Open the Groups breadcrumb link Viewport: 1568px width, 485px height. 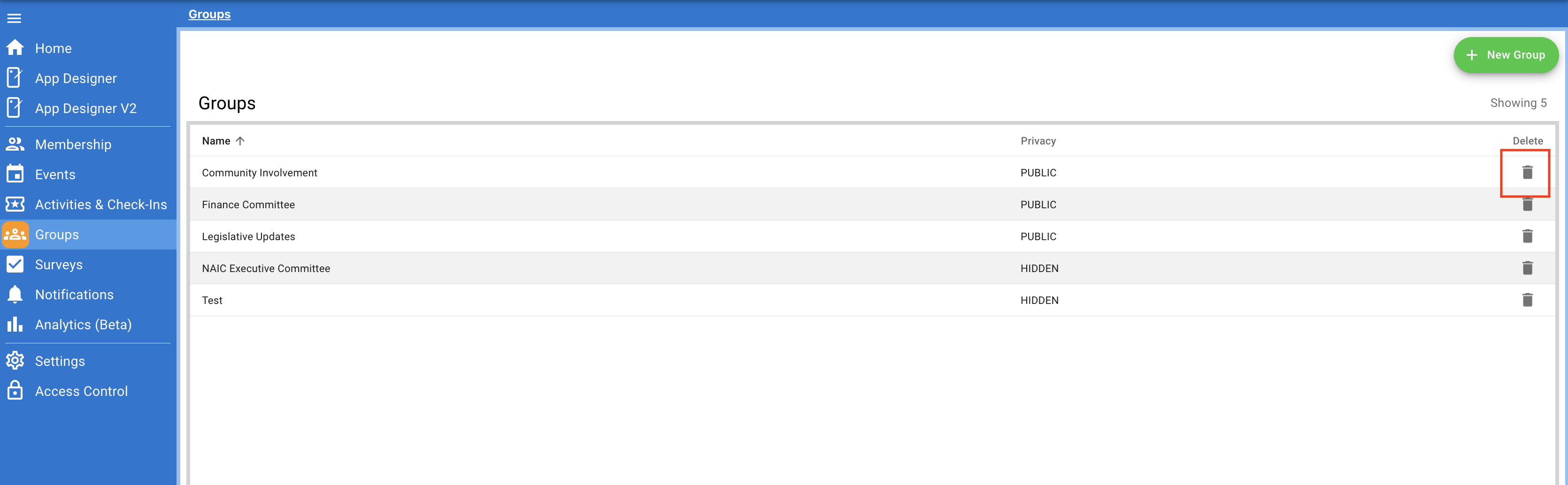[209, 14]
